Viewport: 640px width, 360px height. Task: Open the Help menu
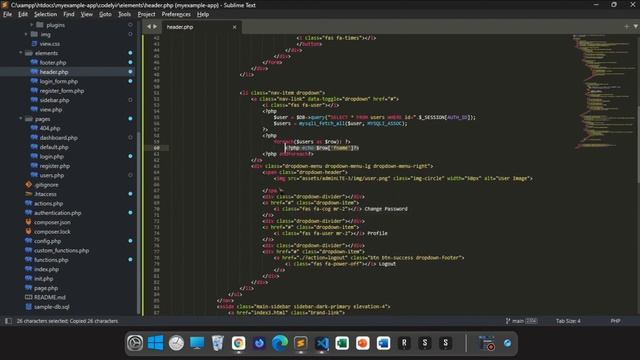[x=203, y=14]
